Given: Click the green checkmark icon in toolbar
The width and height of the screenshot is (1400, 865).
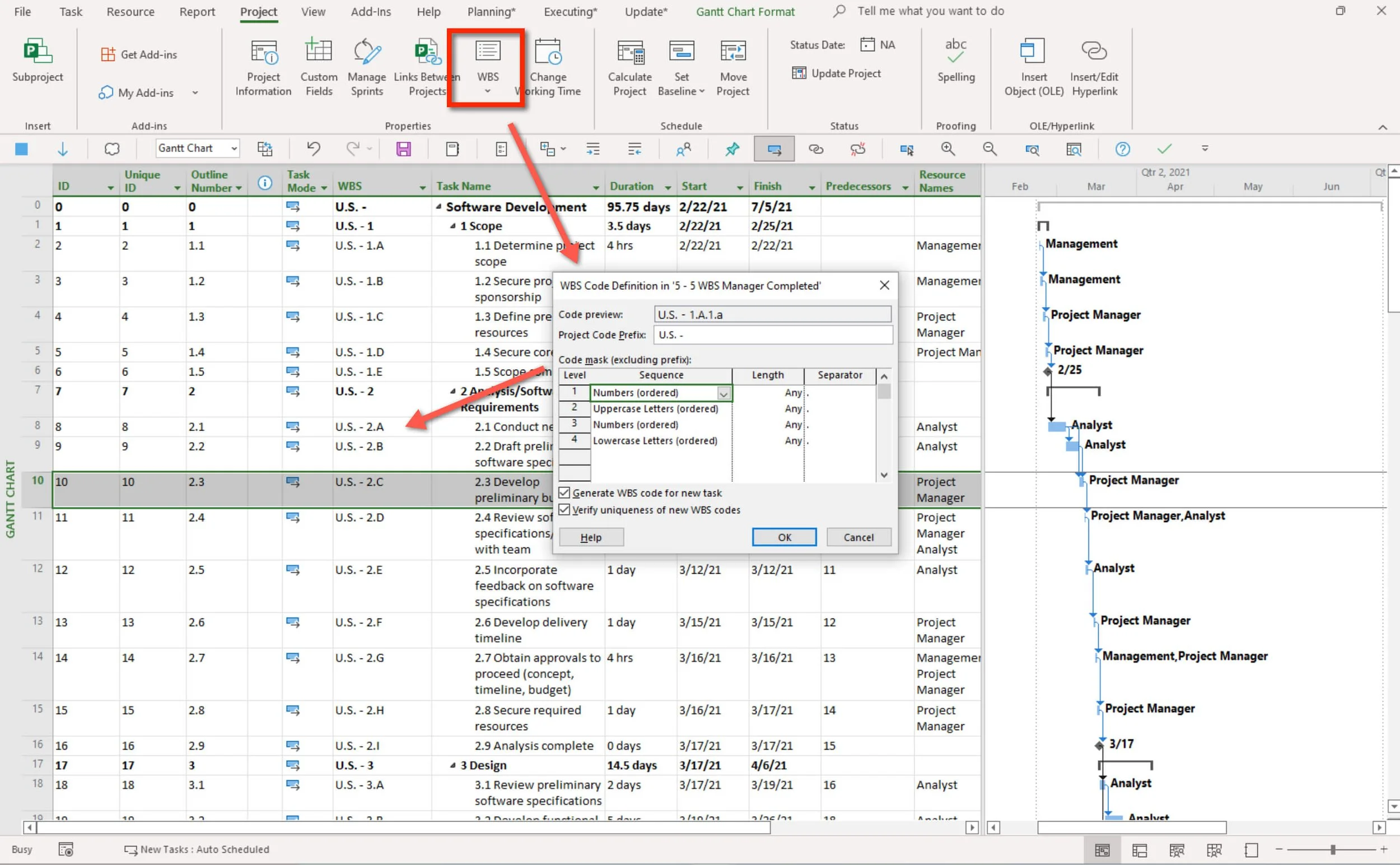Looking at the screenshot, I should pyautogui.click(x=1164, y=149).
